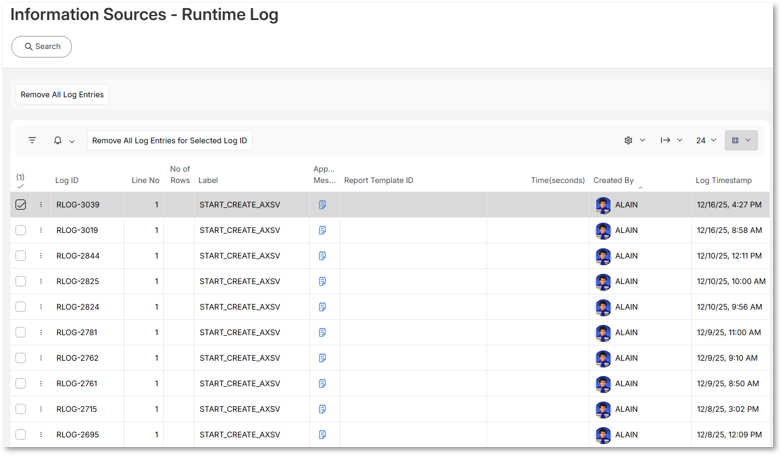The image size is (782, 456).
Task: Open row actions menu for RLOG-2844
Action: pyautogui.click(x=41, y=255)
